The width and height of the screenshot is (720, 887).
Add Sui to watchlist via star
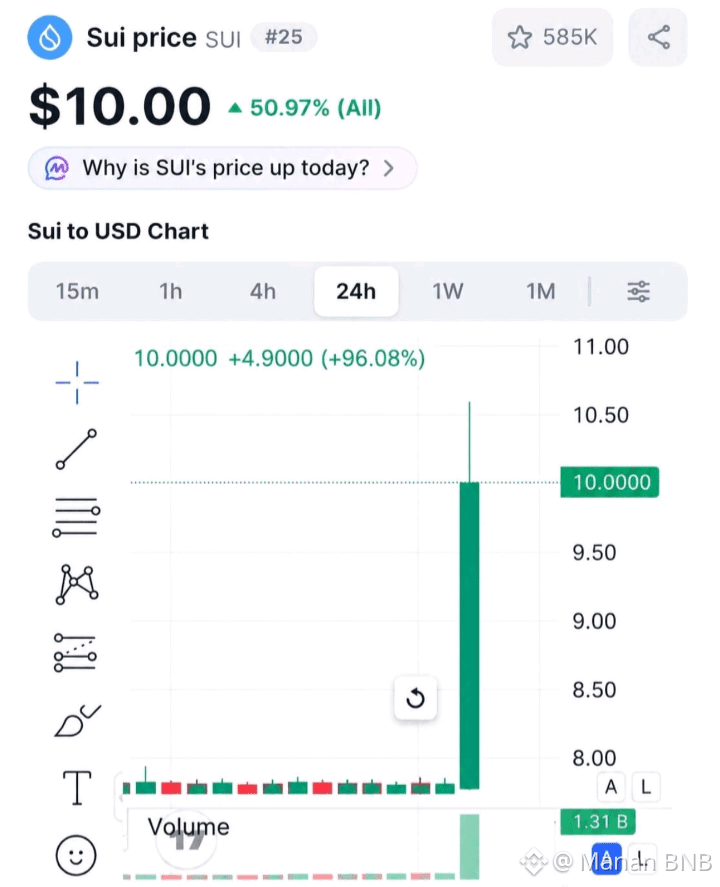coord(553,37)
